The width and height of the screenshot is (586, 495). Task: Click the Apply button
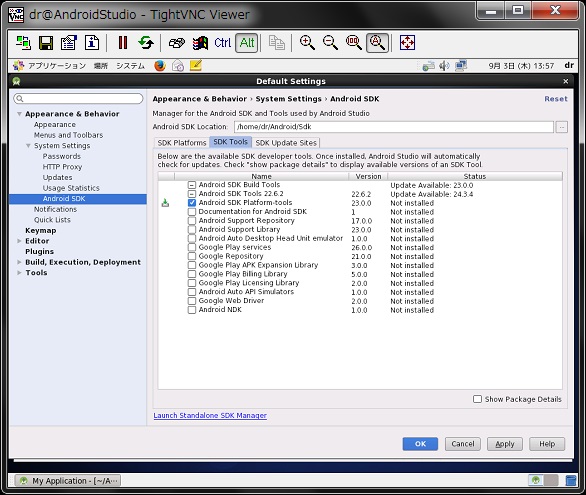505,444
